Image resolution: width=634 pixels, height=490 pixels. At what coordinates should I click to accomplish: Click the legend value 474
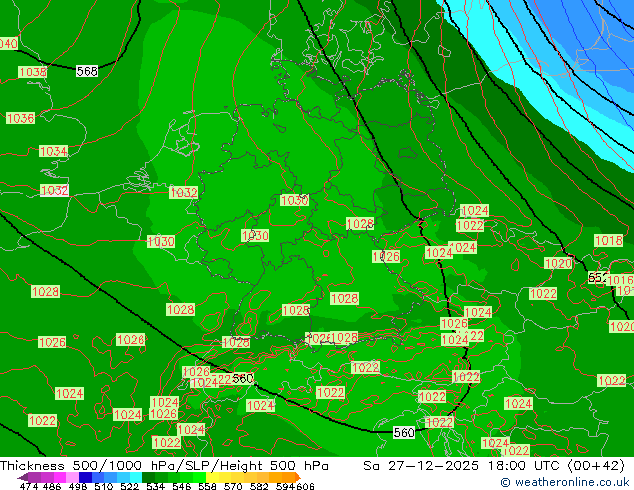[x=29, y=486]
